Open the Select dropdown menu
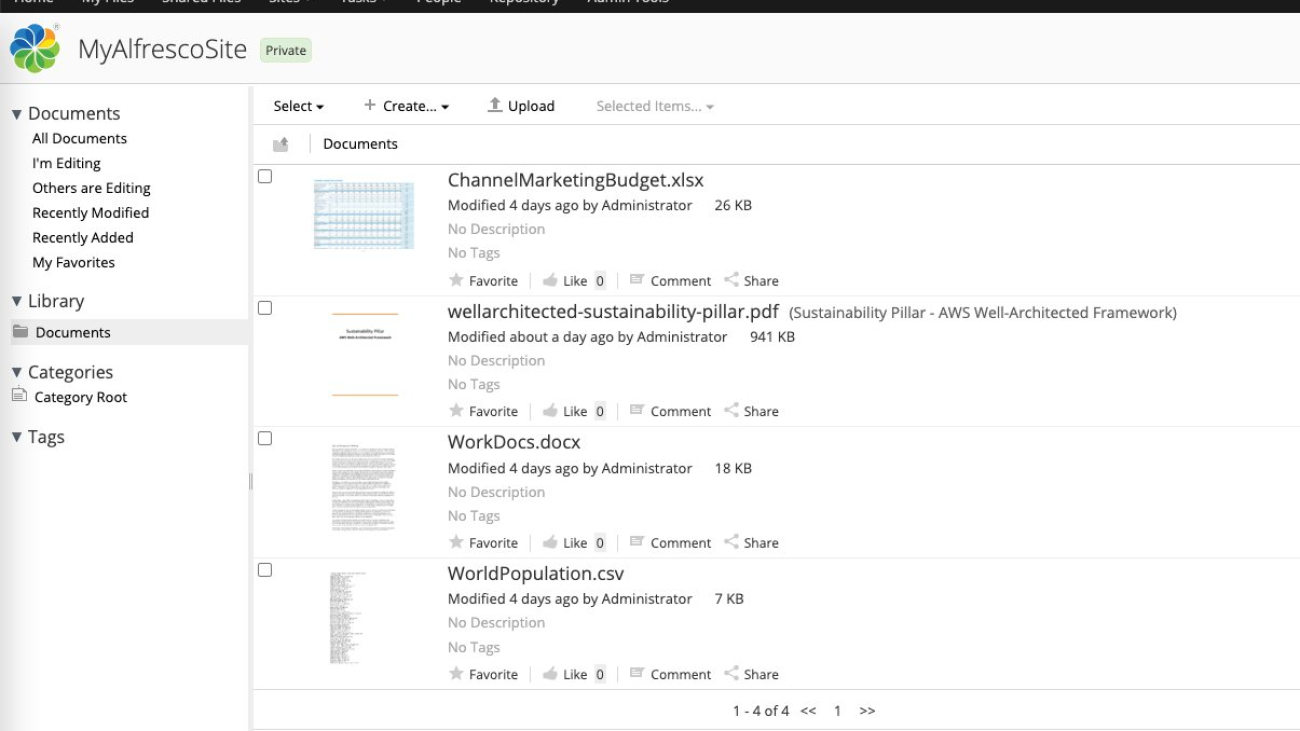 click(299, 106)
